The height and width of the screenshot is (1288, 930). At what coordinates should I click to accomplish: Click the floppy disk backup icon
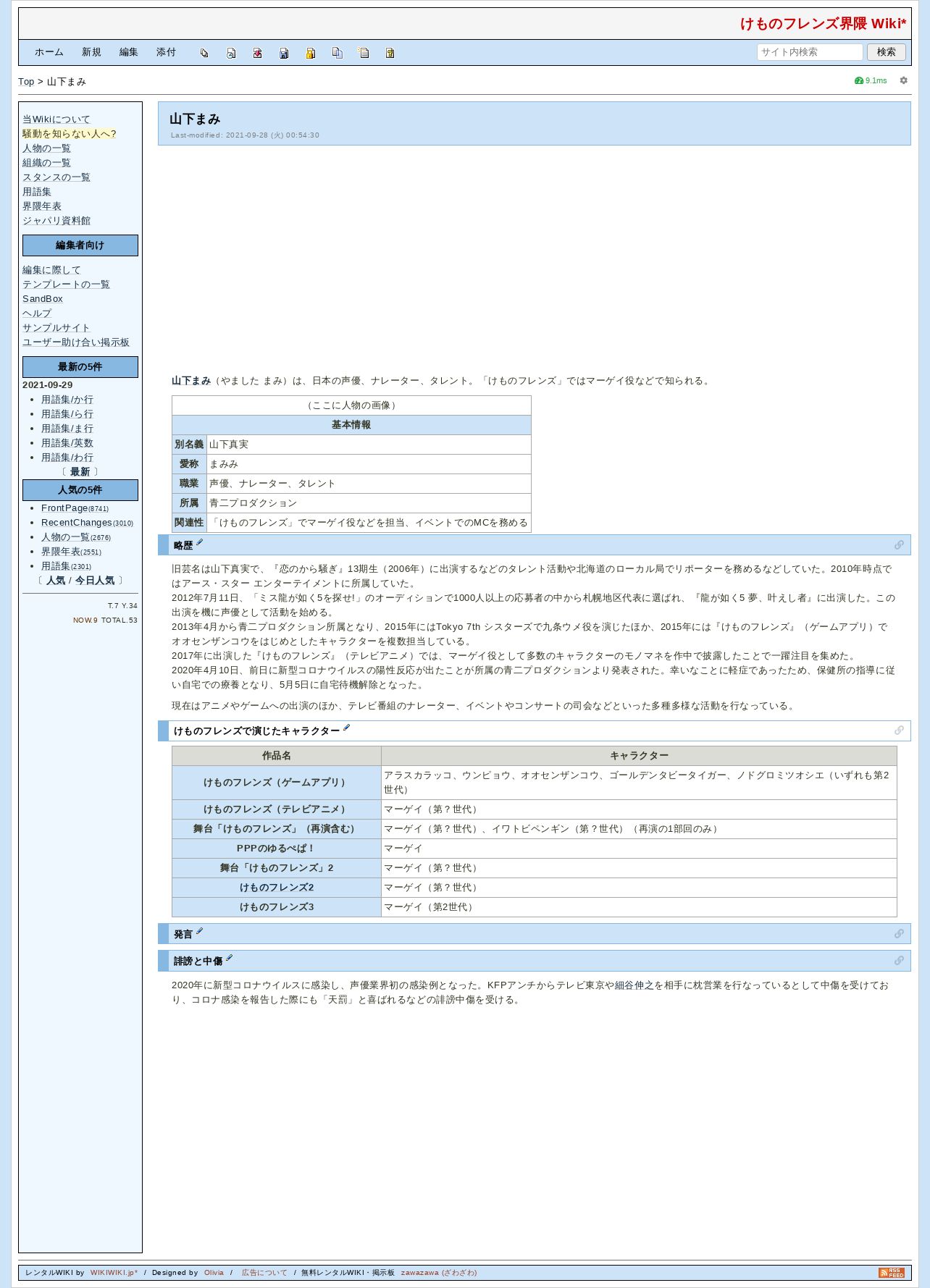284,53
